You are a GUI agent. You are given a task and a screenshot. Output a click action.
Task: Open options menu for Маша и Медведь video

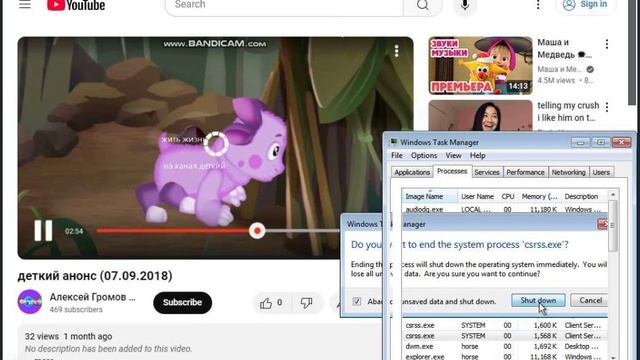click(607, 44)
